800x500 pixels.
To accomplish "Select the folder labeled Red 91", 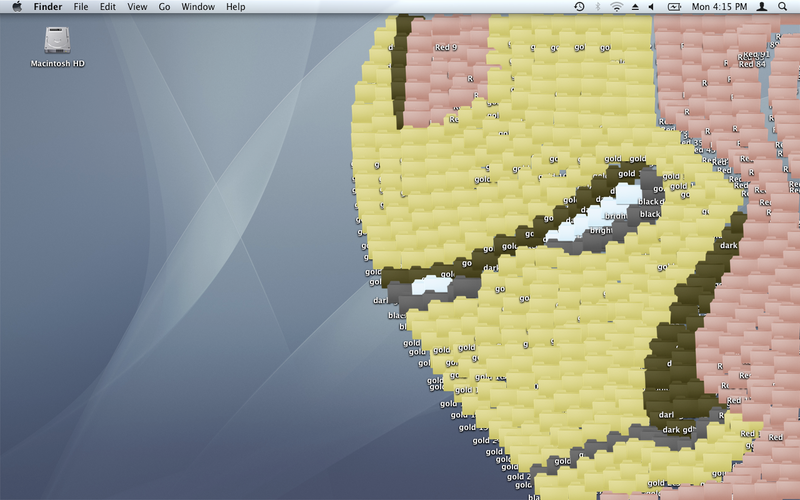I will 757,54.
